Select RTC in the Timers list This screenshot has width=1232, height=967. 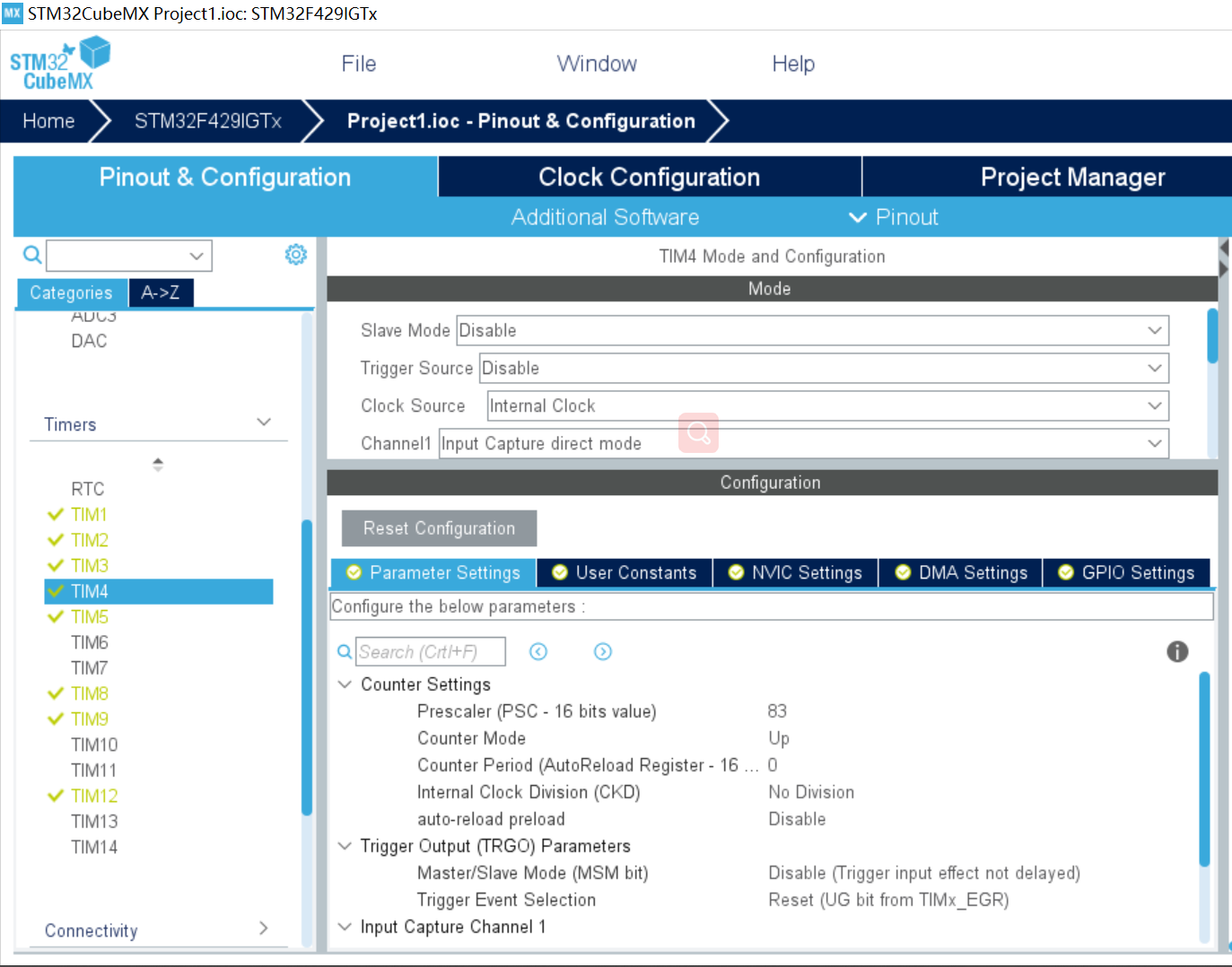(x=88, y=489)
